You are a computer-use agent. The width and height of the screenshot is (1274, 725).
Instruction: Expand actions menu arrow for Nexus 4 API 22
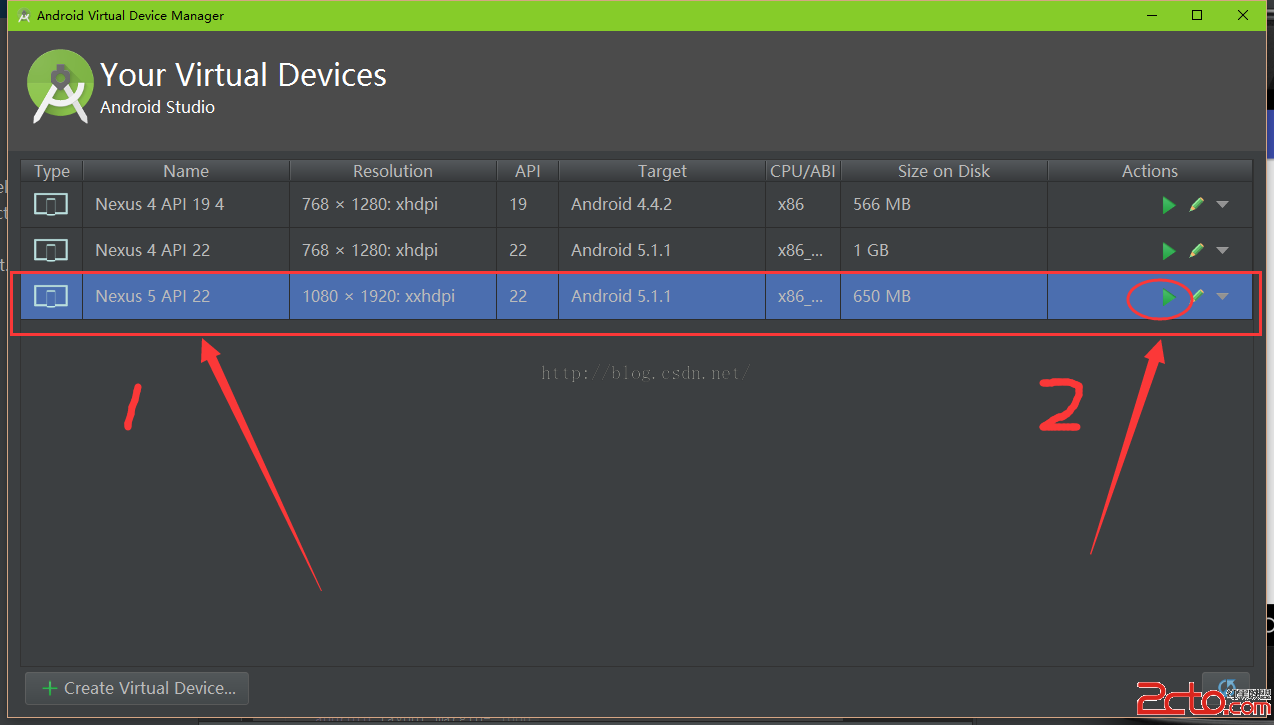coord(1222,251)
